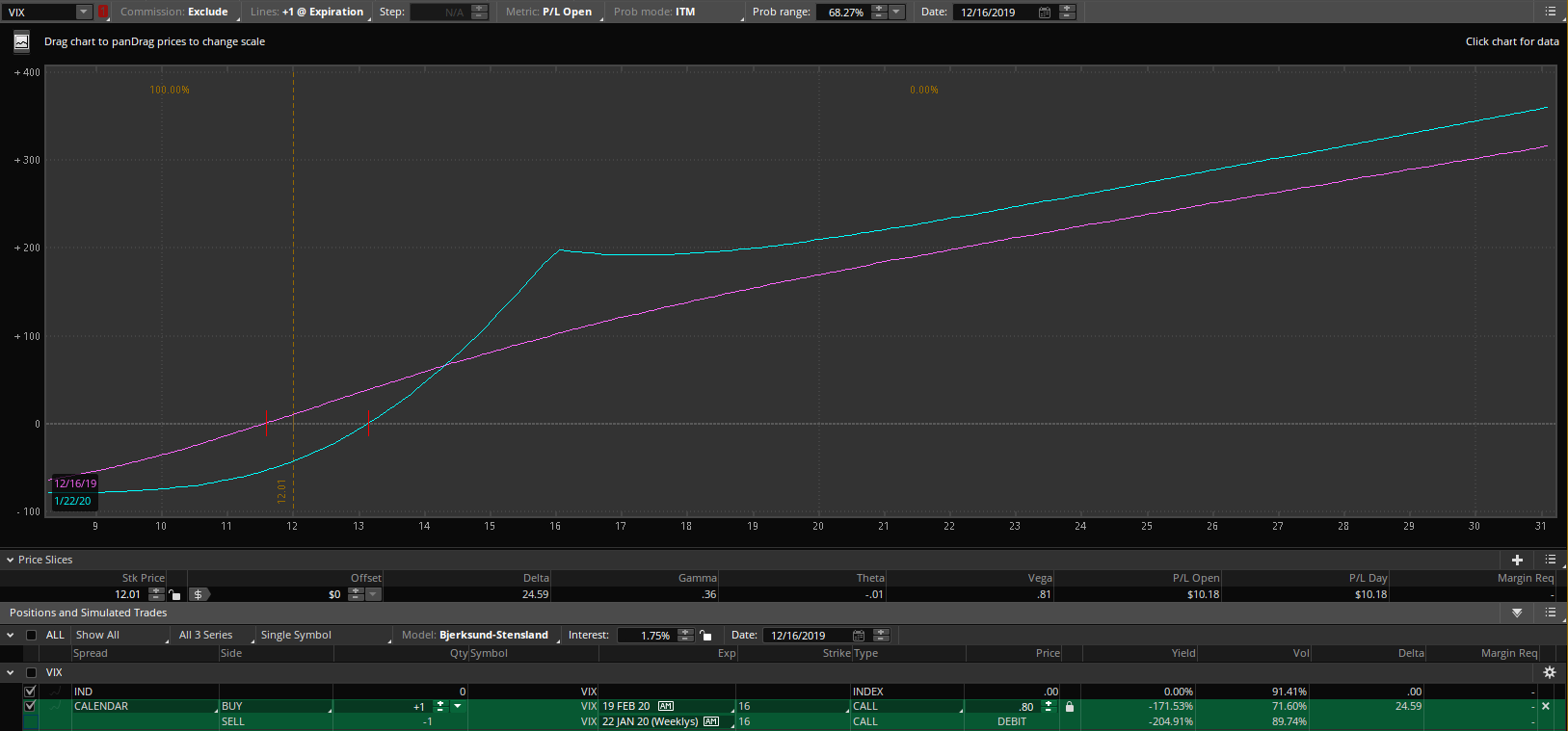
Task: Open the top toolbar list menu icon
Action: [1550, 12]
